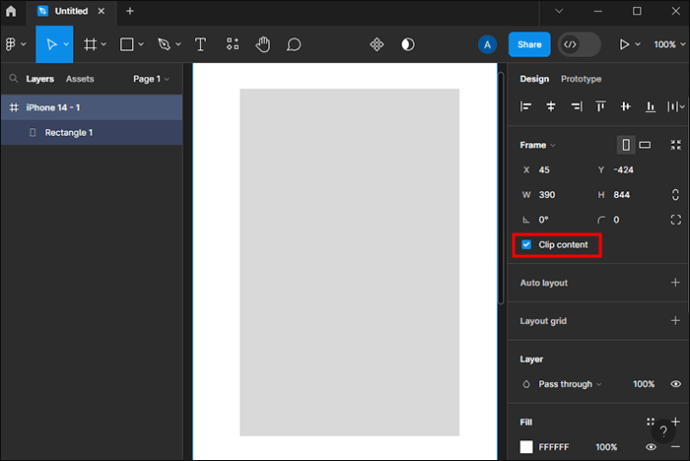
Task: Select the Text tool
Action: (200, 45)
